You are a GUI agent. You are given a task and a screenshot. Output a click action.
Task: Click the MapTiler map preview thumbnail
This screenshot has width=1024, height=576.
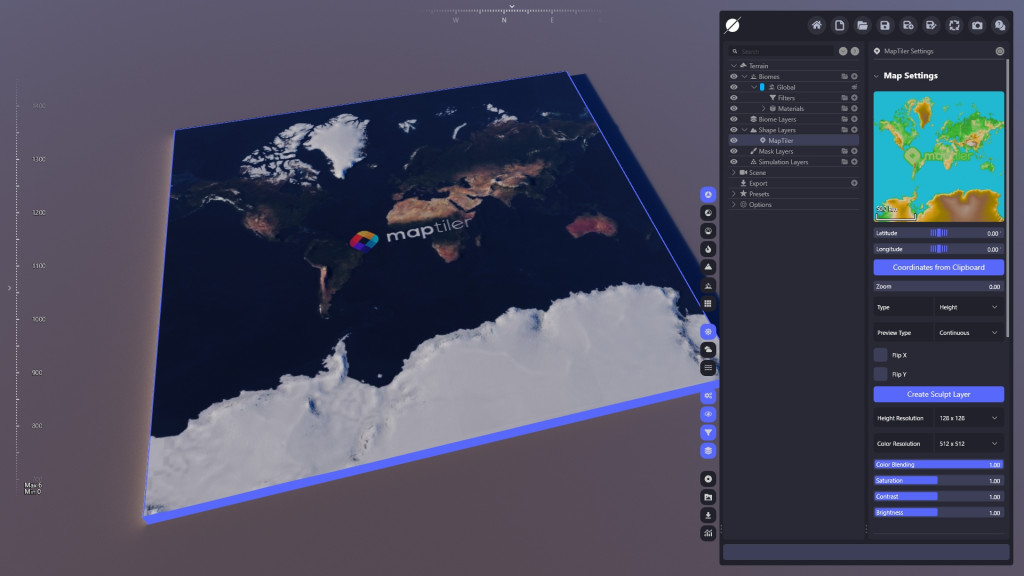(938, 157)
